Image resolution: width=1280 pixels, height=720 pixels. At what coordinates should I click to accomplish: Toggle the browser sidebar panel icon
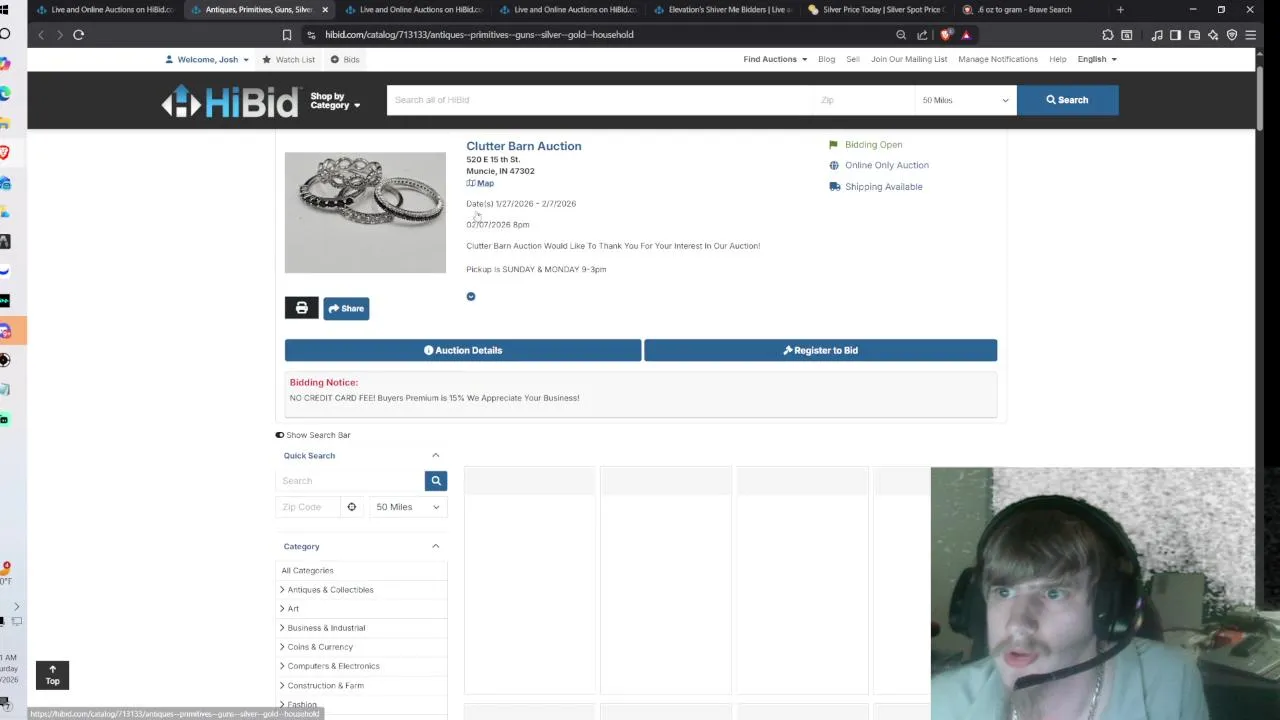point(1175,35)
